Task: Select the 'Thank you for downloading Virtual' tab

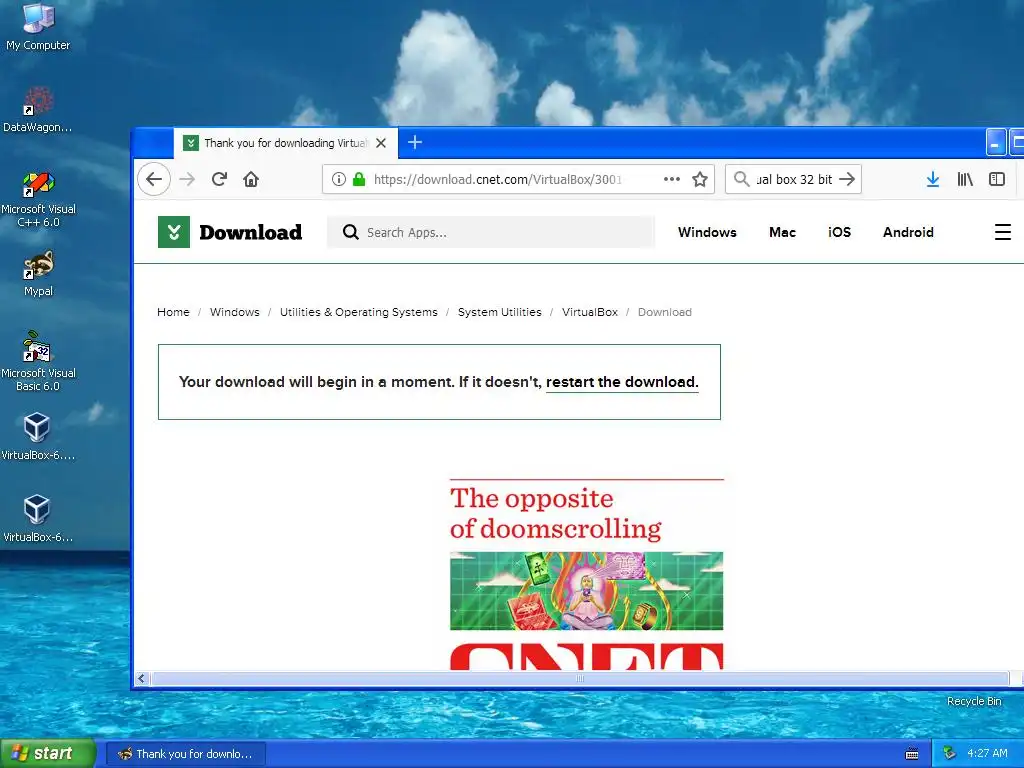Action: pos(286,143)
